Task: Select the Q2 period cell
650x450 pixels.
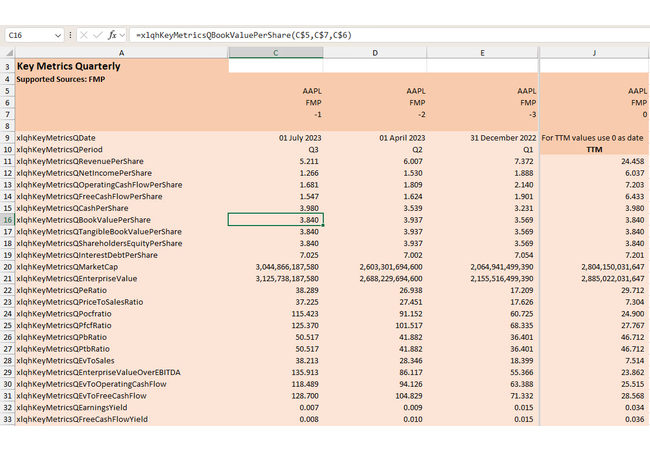Action: 375,150
